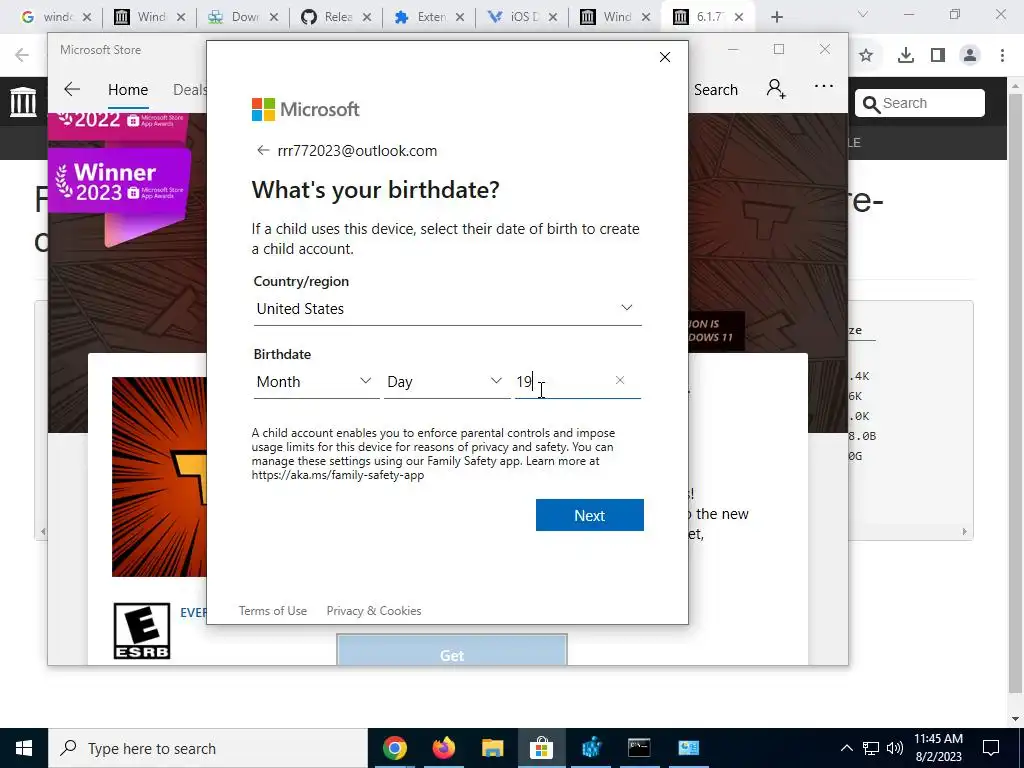The image size is (1024, 768).
Task: Bookmark this page with the star icon
Action: point(866,56)
